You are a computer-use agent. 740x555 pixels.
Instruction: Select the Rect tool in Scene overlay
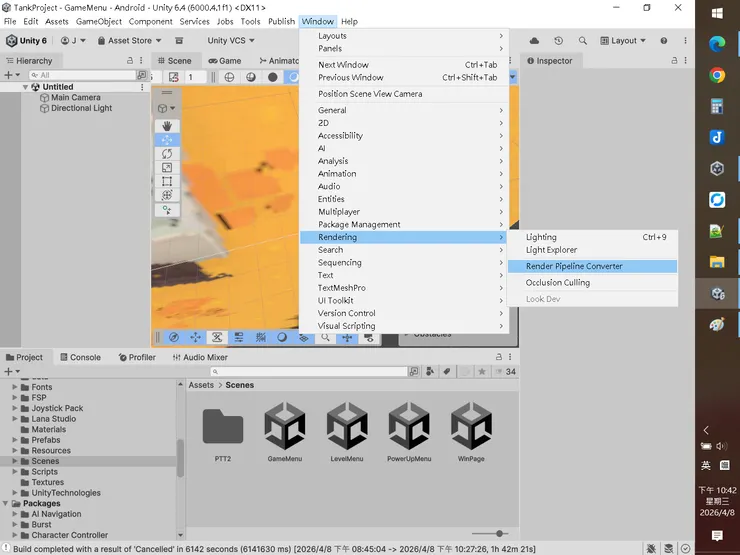[x=167, y=182]
